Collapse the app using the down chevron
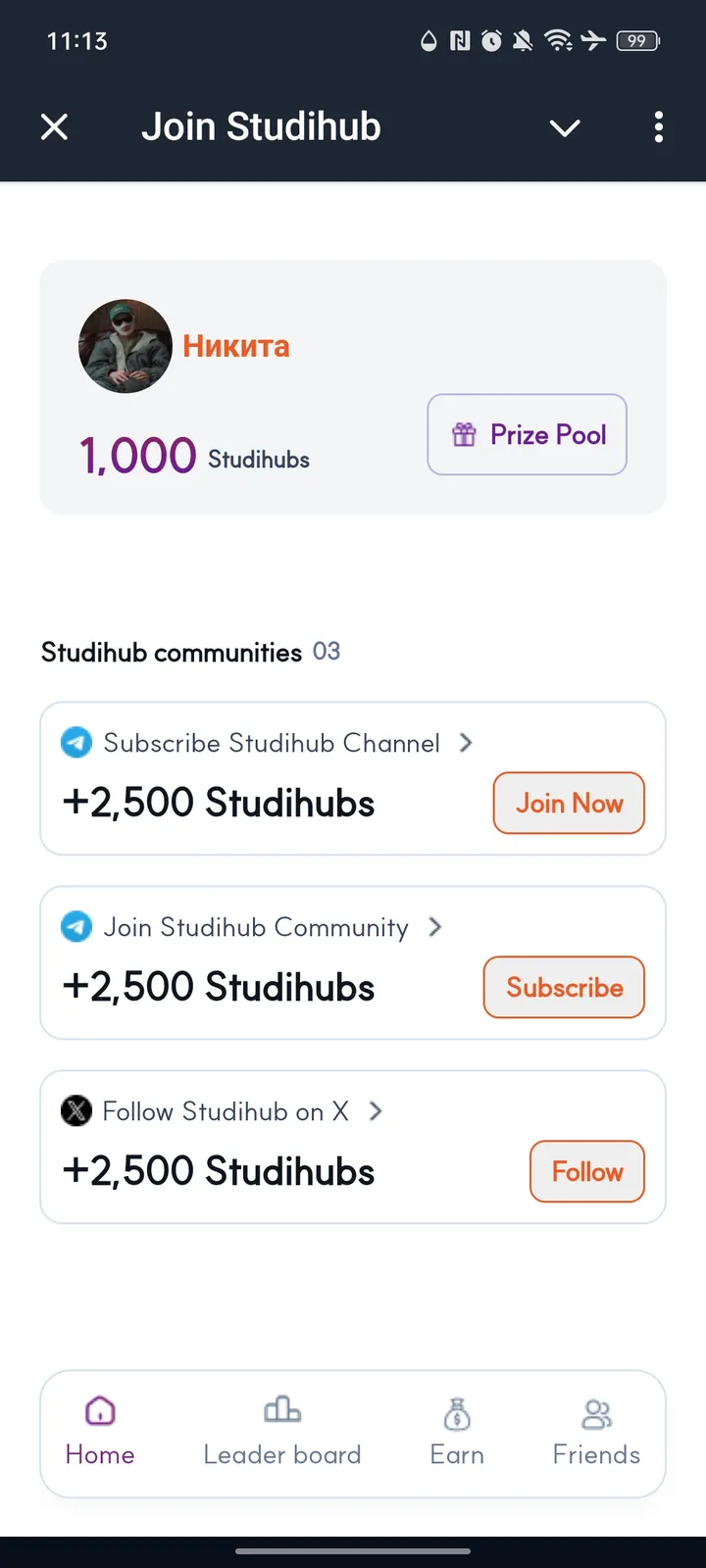Screen dimensions: 706x1568 point(564,128)
